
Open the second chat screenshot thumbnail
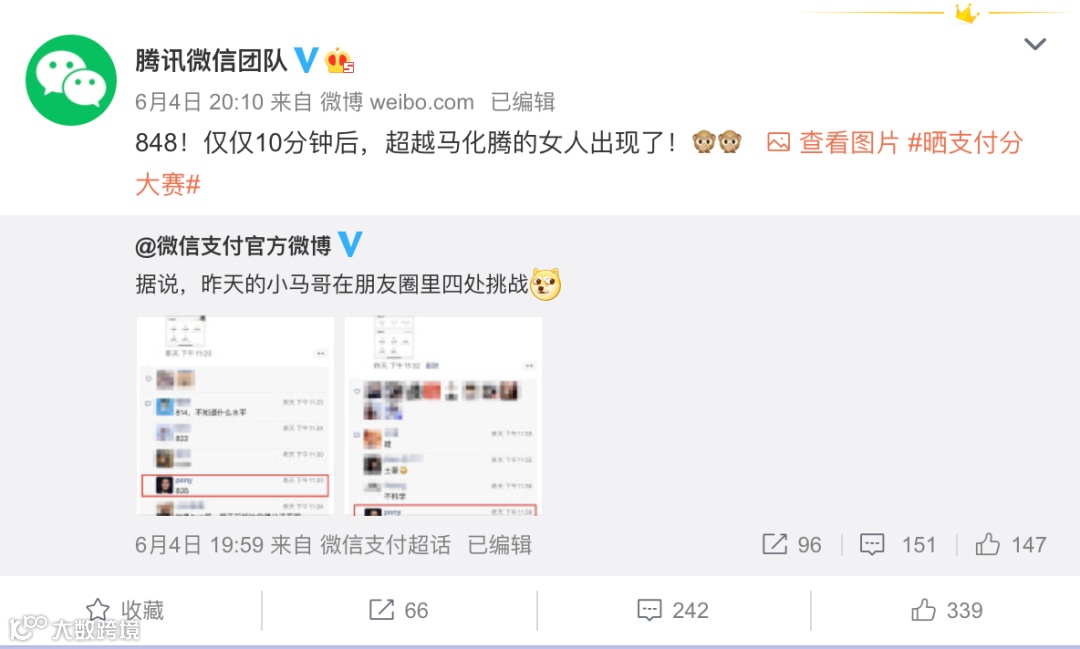click(443, 415)
